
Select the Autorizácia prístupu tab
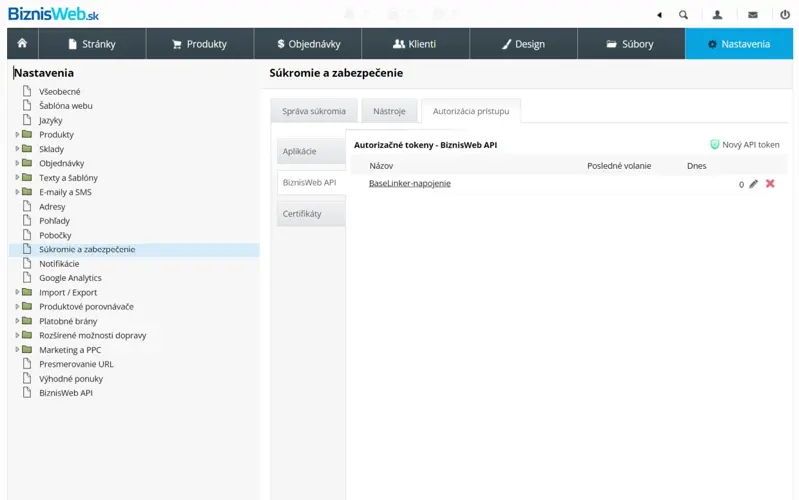[471, 111]
